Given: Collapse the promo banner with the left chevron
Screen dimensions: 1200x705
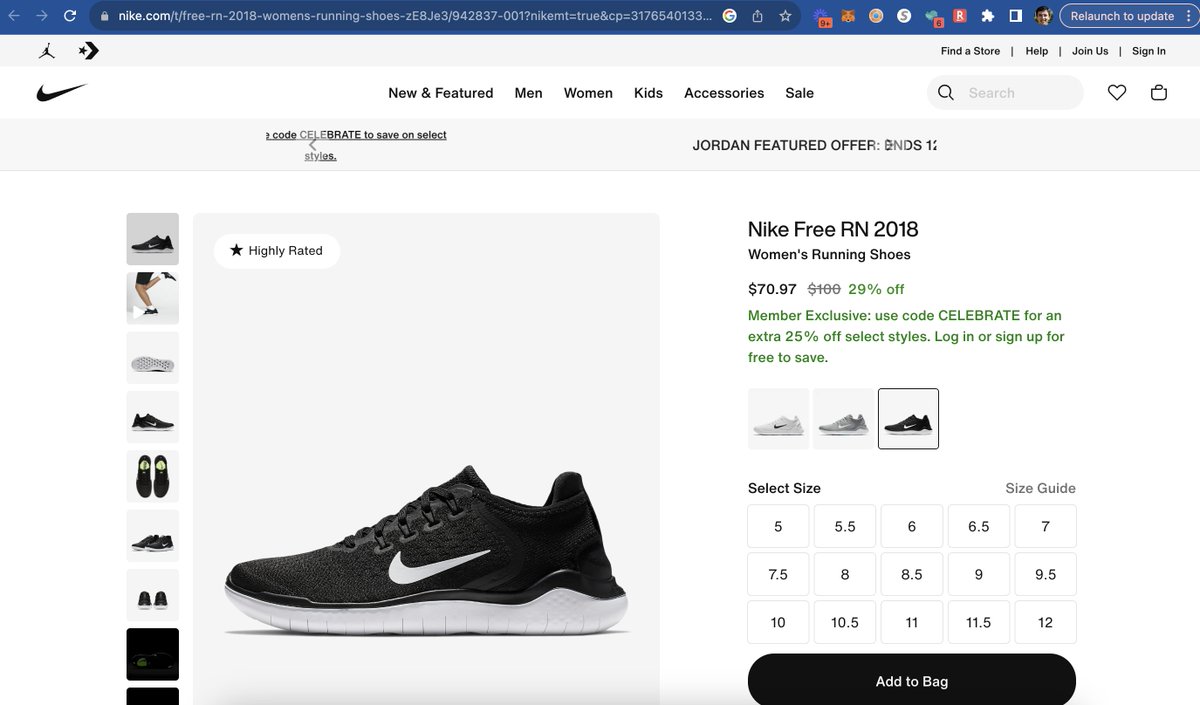Looking at the screenshot, I should (311, 144).
